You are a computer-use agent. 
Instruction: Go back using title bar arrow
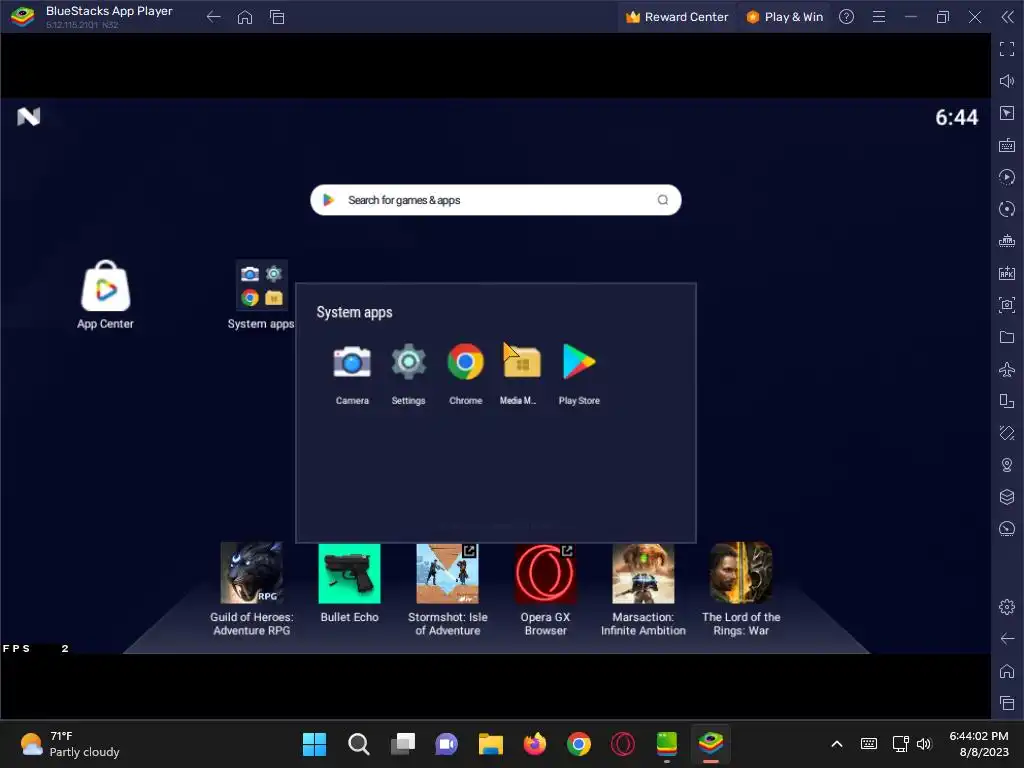click(214, 17)
